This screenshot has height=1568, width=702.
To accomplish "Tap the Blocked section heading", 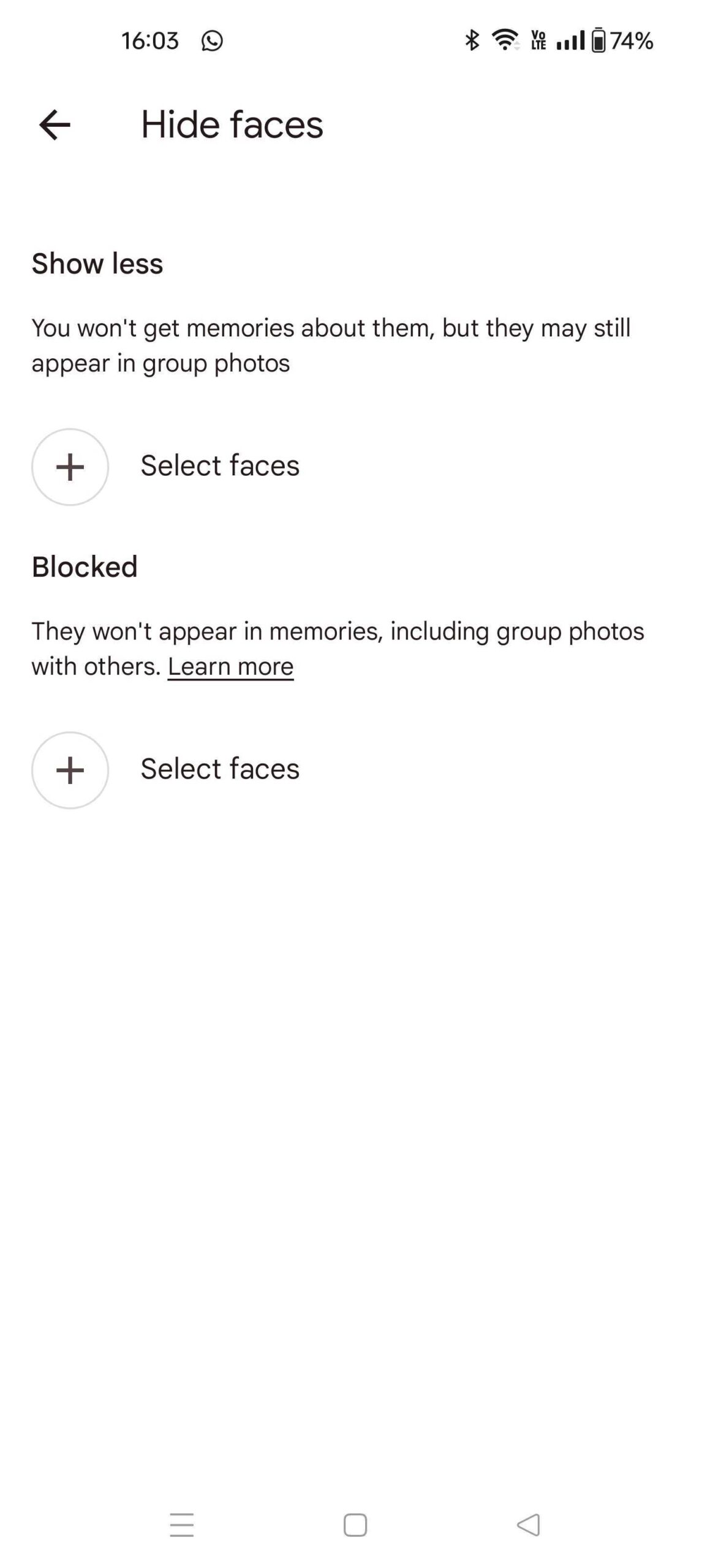I will click(x=85, y=567).
